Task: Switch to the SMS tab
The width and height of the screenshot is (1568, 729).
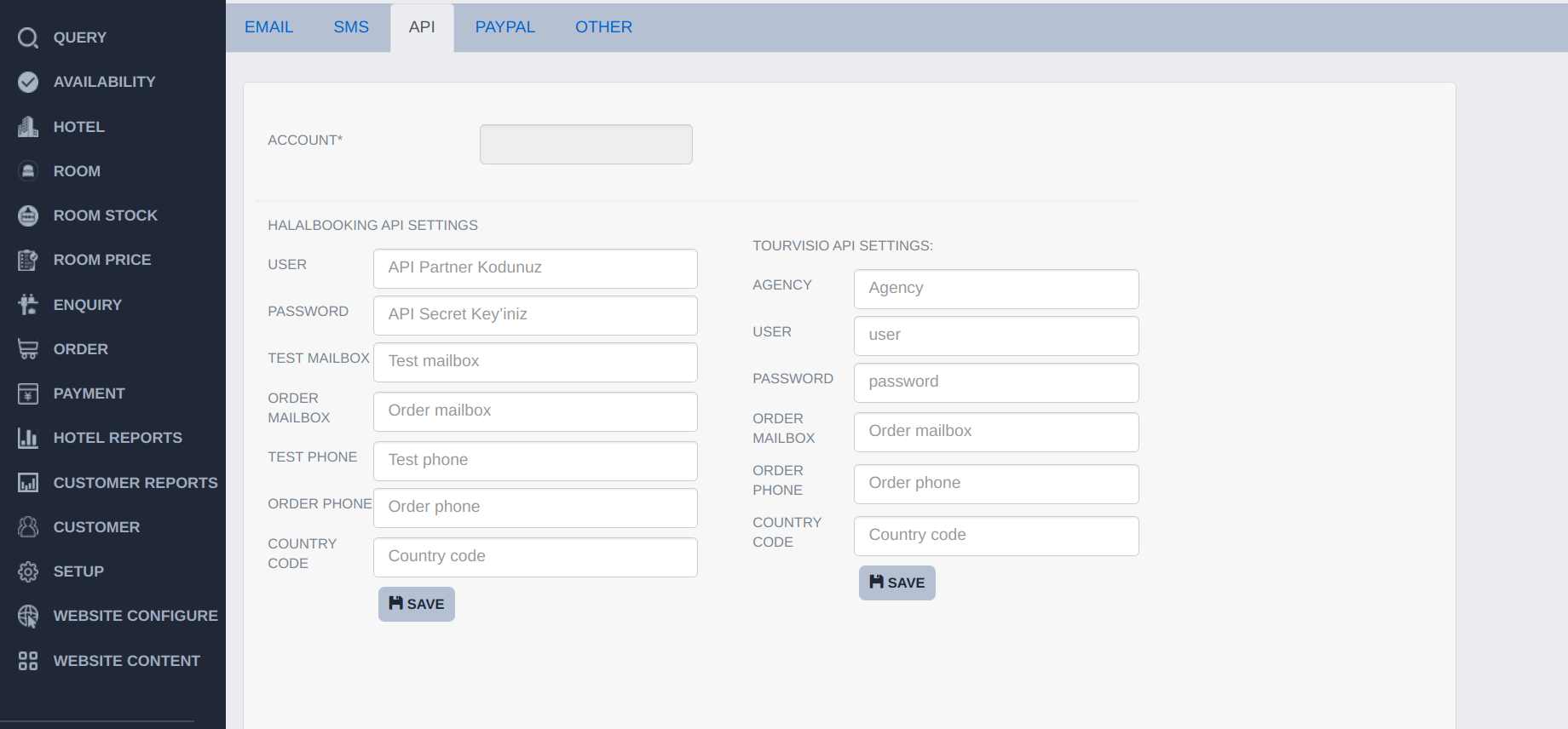Action: [351, 27]
